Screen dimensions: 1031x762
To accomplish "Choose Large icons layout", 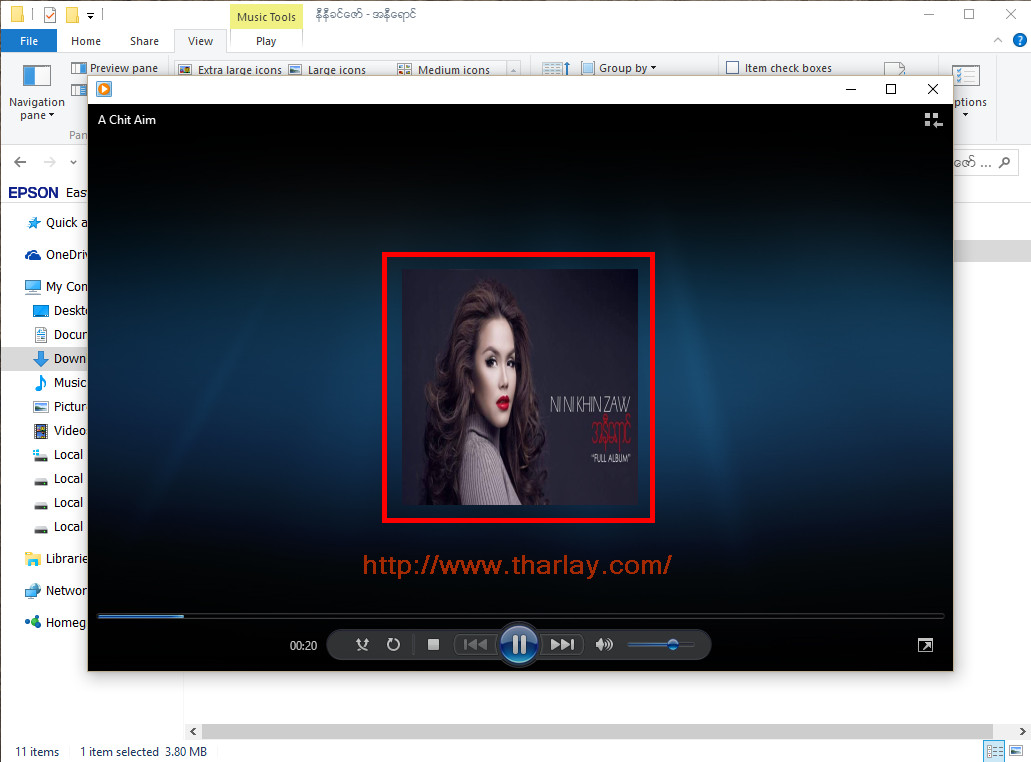I will tap(327, 70).
